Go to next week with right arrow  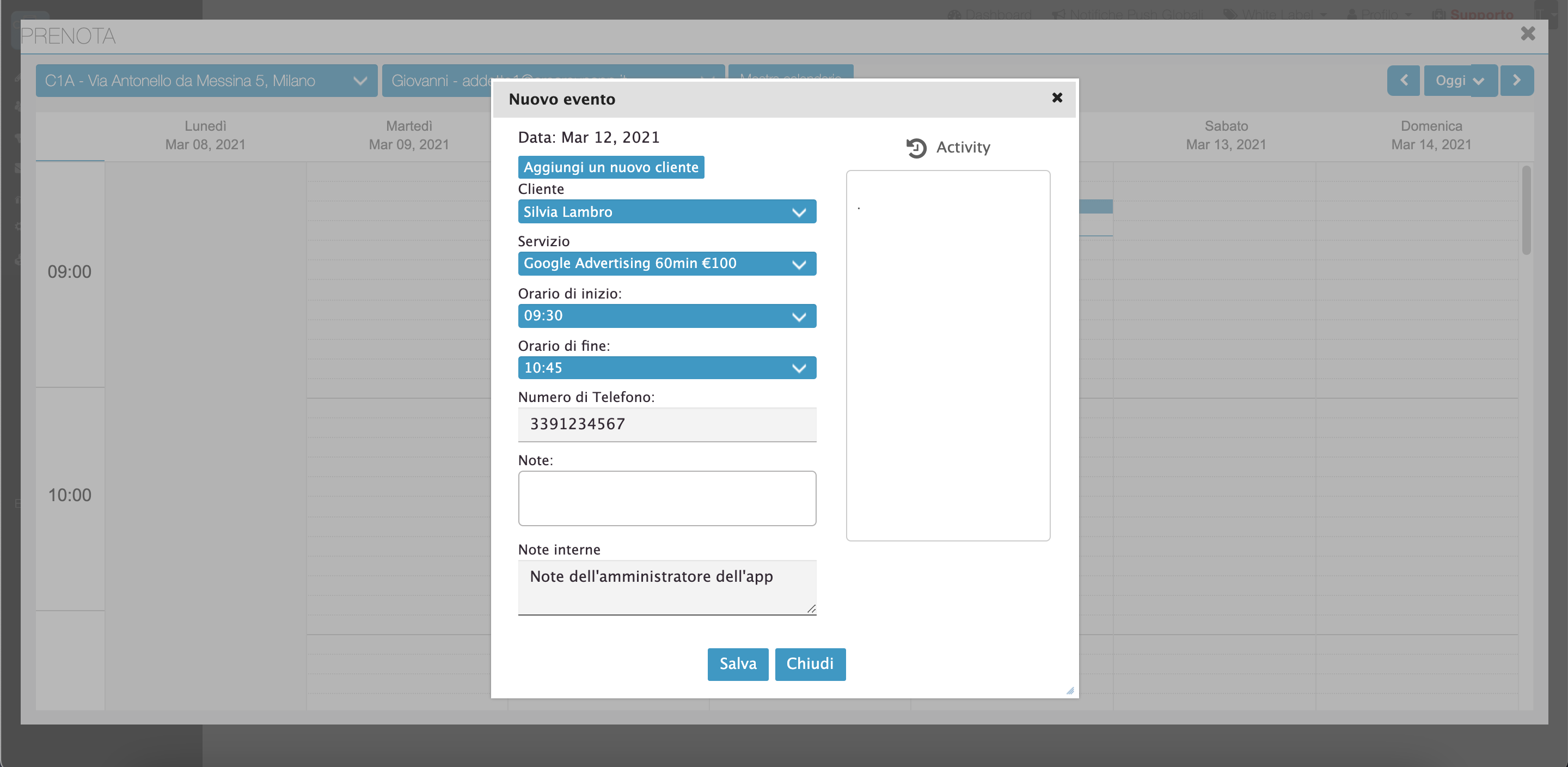(1516, 81)
